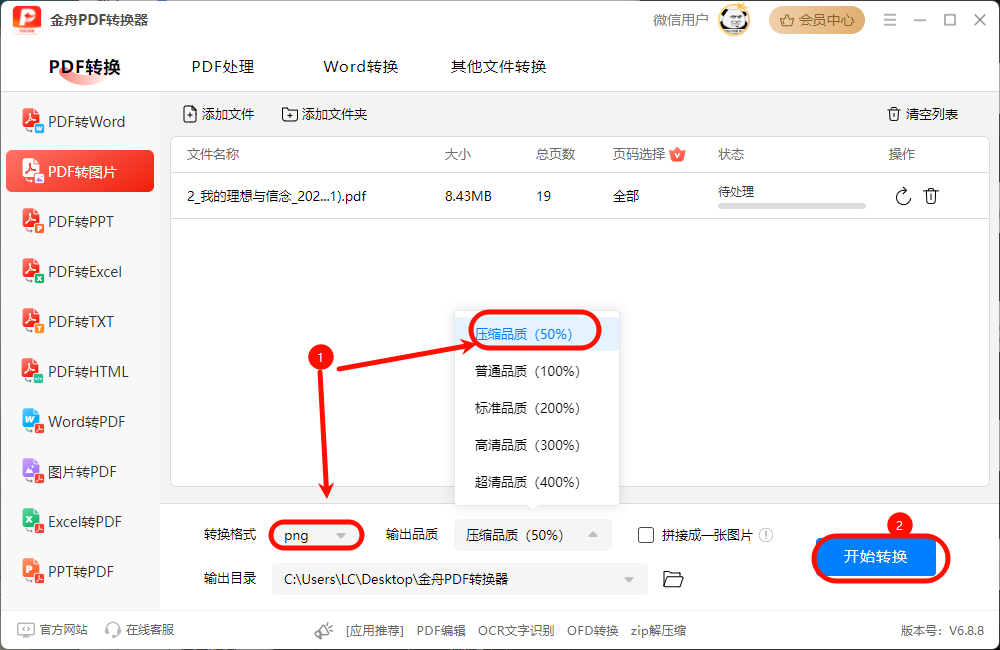Enable 拼接成一张图片 option
Image resolution: width=1000 pixels, height=650 pixels.
coord(645,535)
